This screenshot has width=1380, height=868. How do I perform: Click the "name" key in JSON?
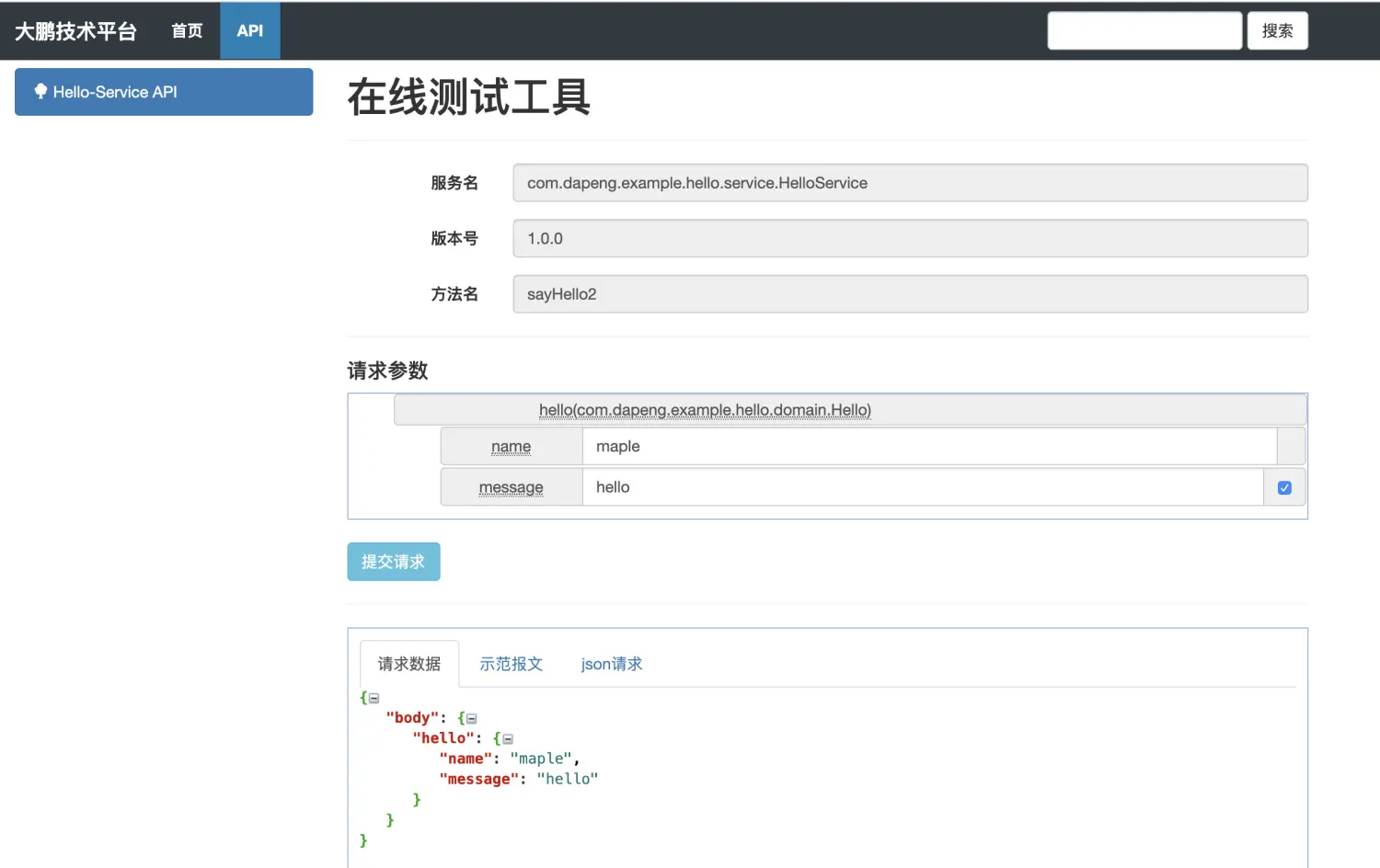point(466,759)
